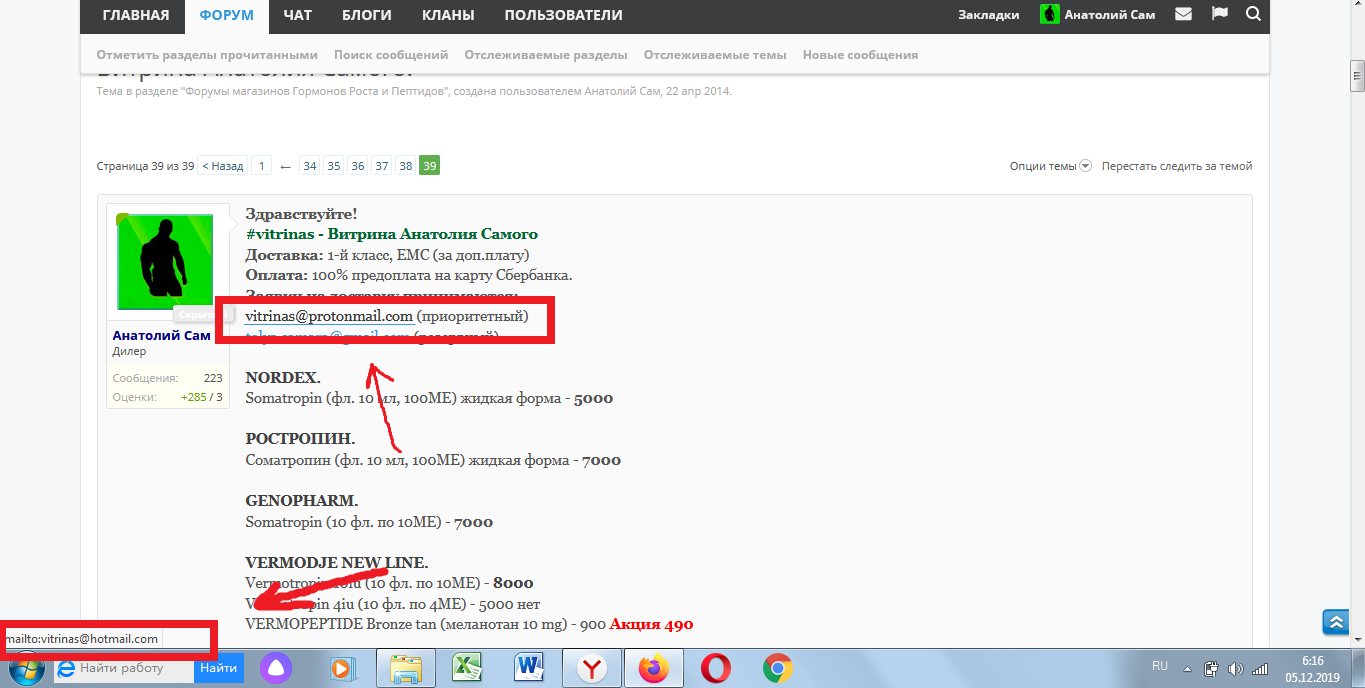Open Opera browser from the taskbar
Viewport: 1365px width, 688px height.
(x=715, y=668)
